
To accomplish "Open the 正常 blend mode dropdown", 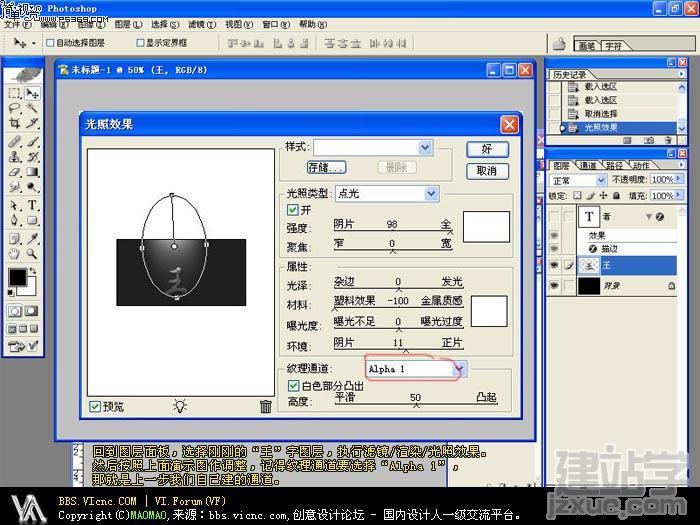I will click(601, 180).
